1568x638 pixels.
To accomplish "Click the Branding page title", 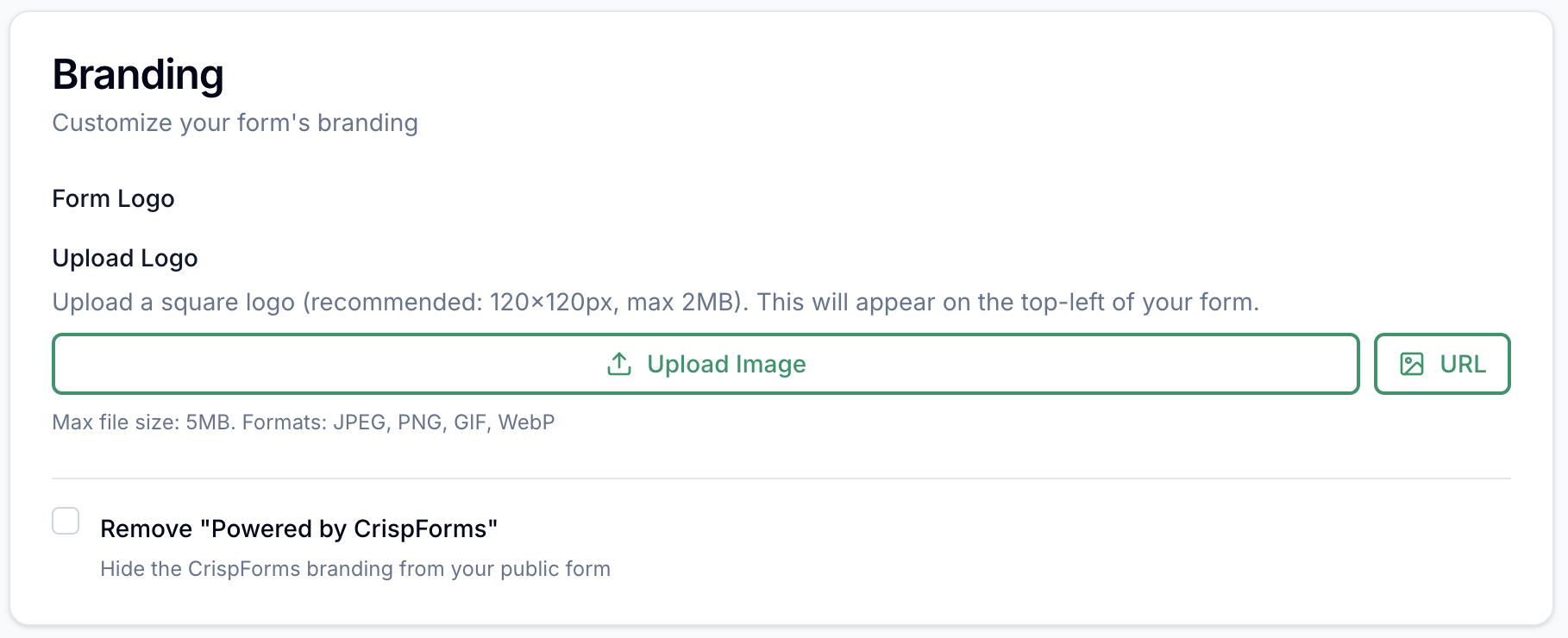I will click(138, 74).
